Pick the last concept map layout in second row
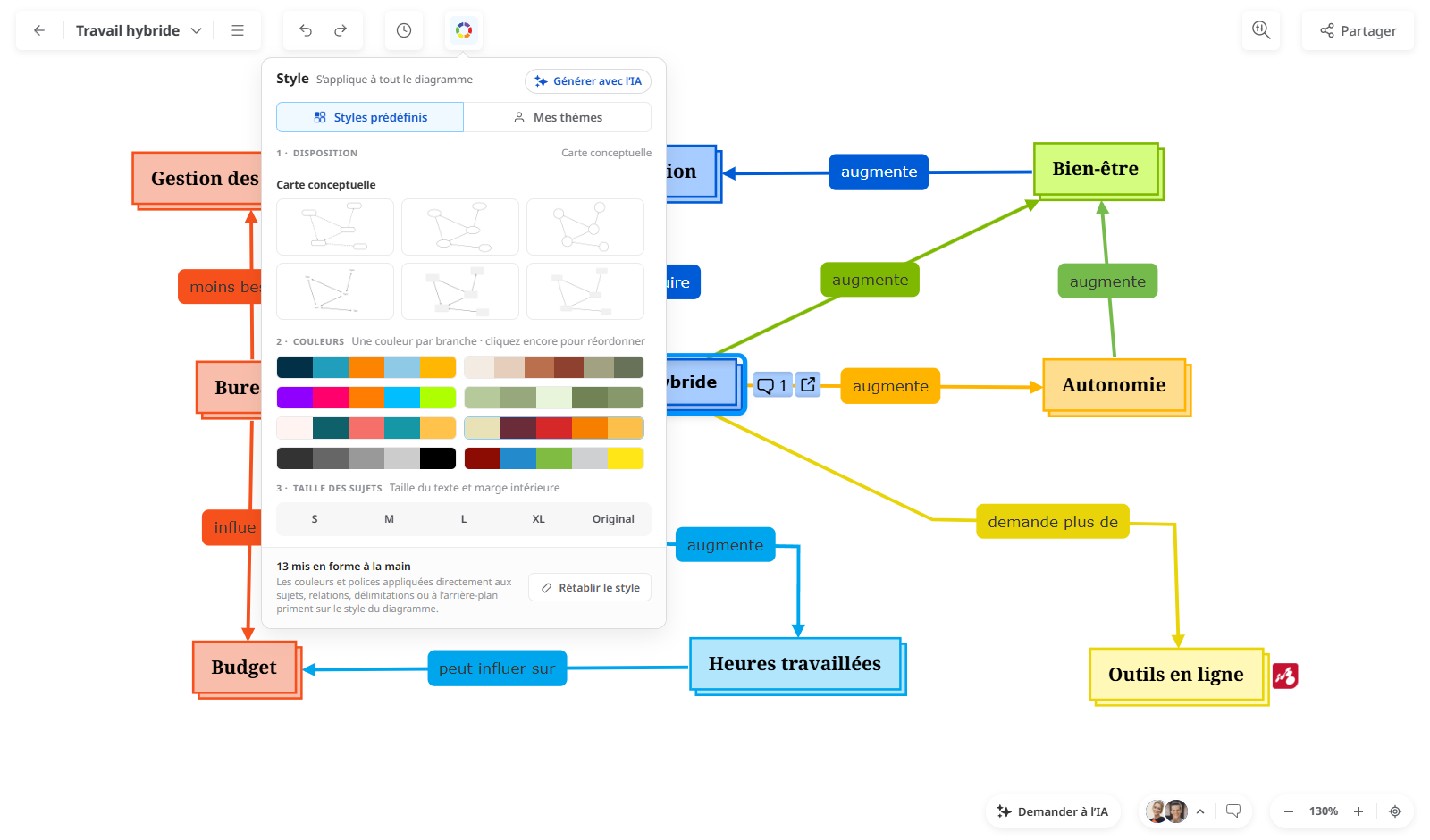1430x840 pixels. [x=585, y=291]
